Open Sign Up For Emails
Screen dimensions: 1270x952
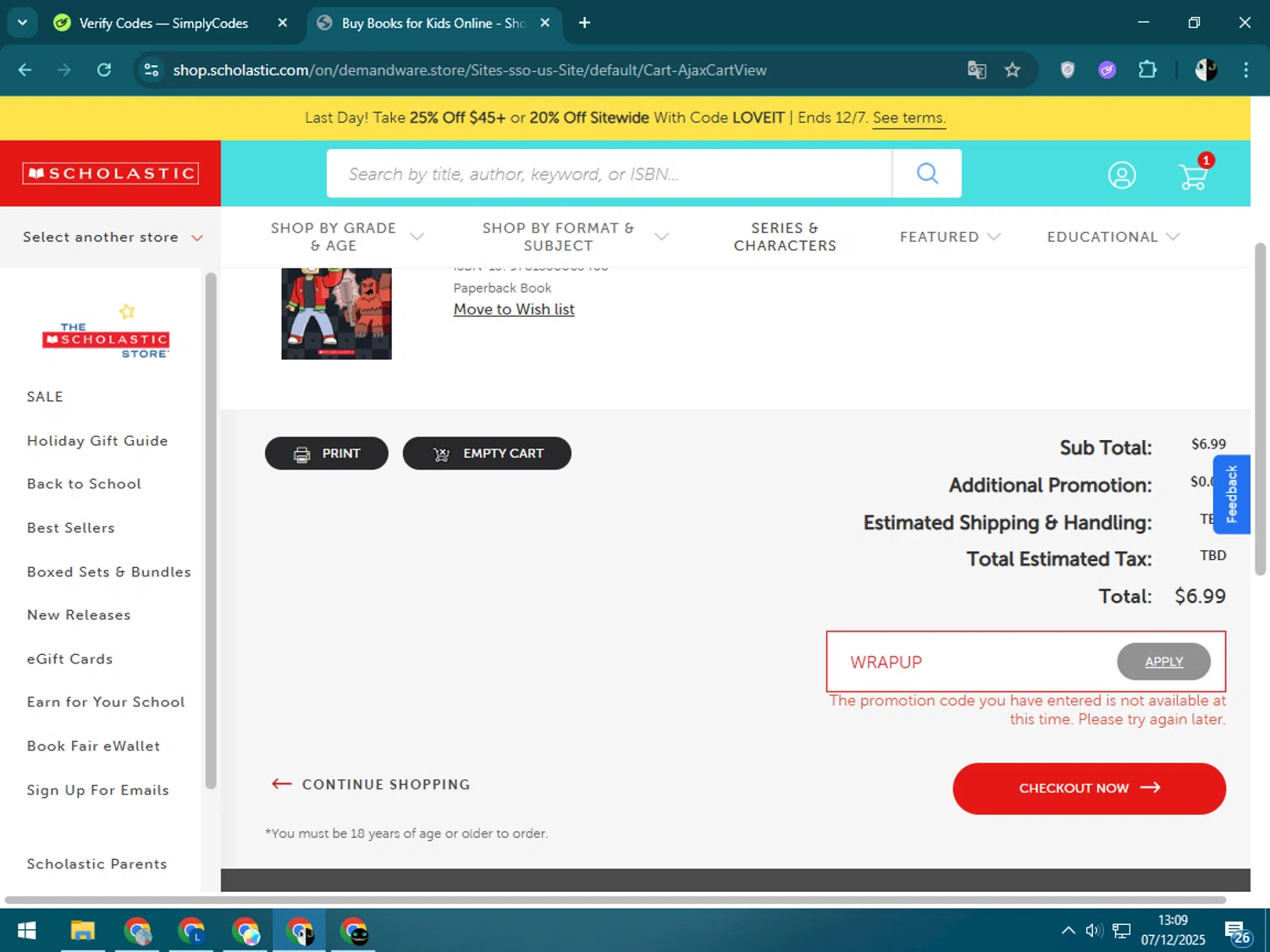(x=97, y=790)
